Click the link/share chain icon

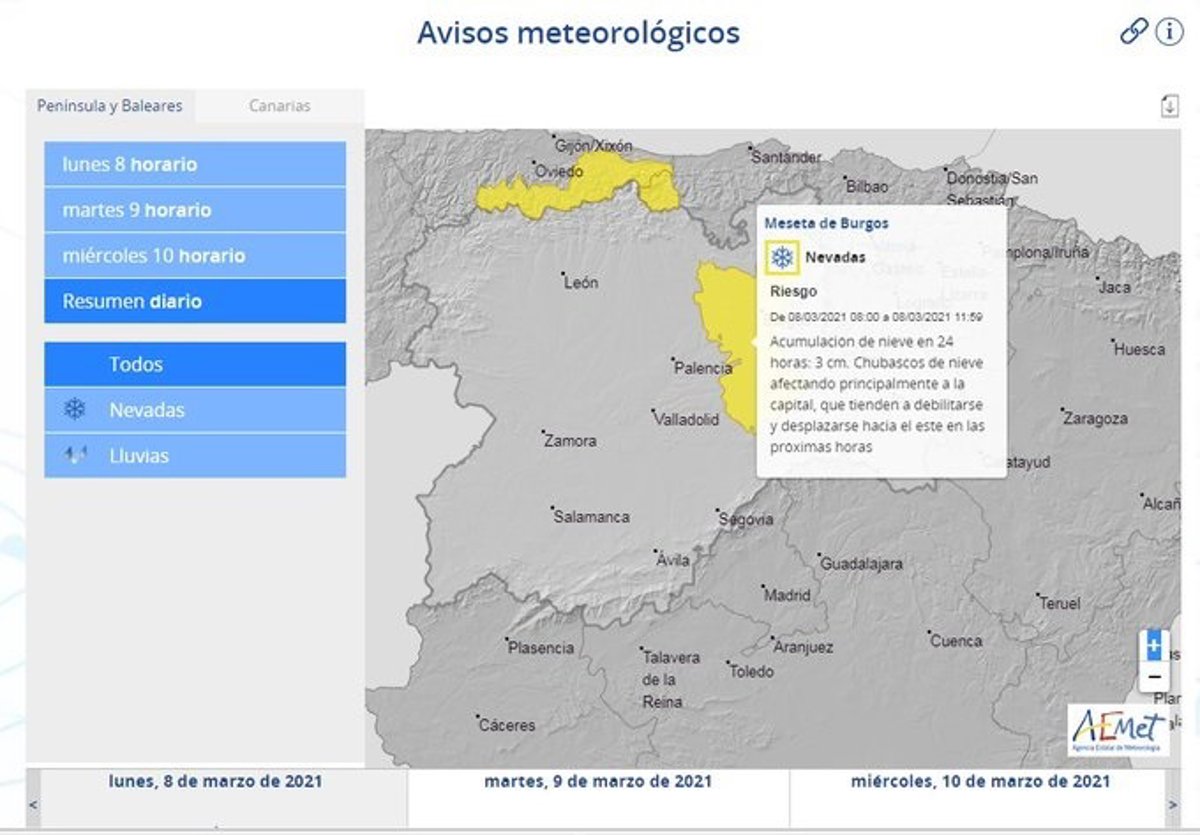(x=1133, y=32)
